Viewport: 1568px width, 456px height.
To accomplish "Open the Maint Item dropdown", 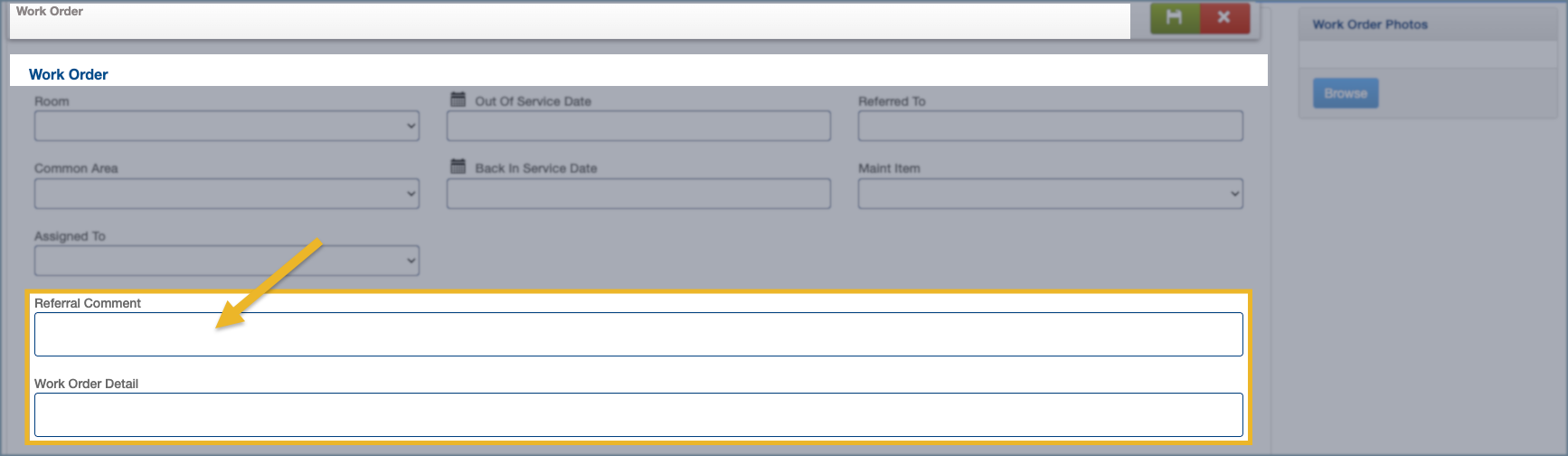I will [x=1050, y=194].
